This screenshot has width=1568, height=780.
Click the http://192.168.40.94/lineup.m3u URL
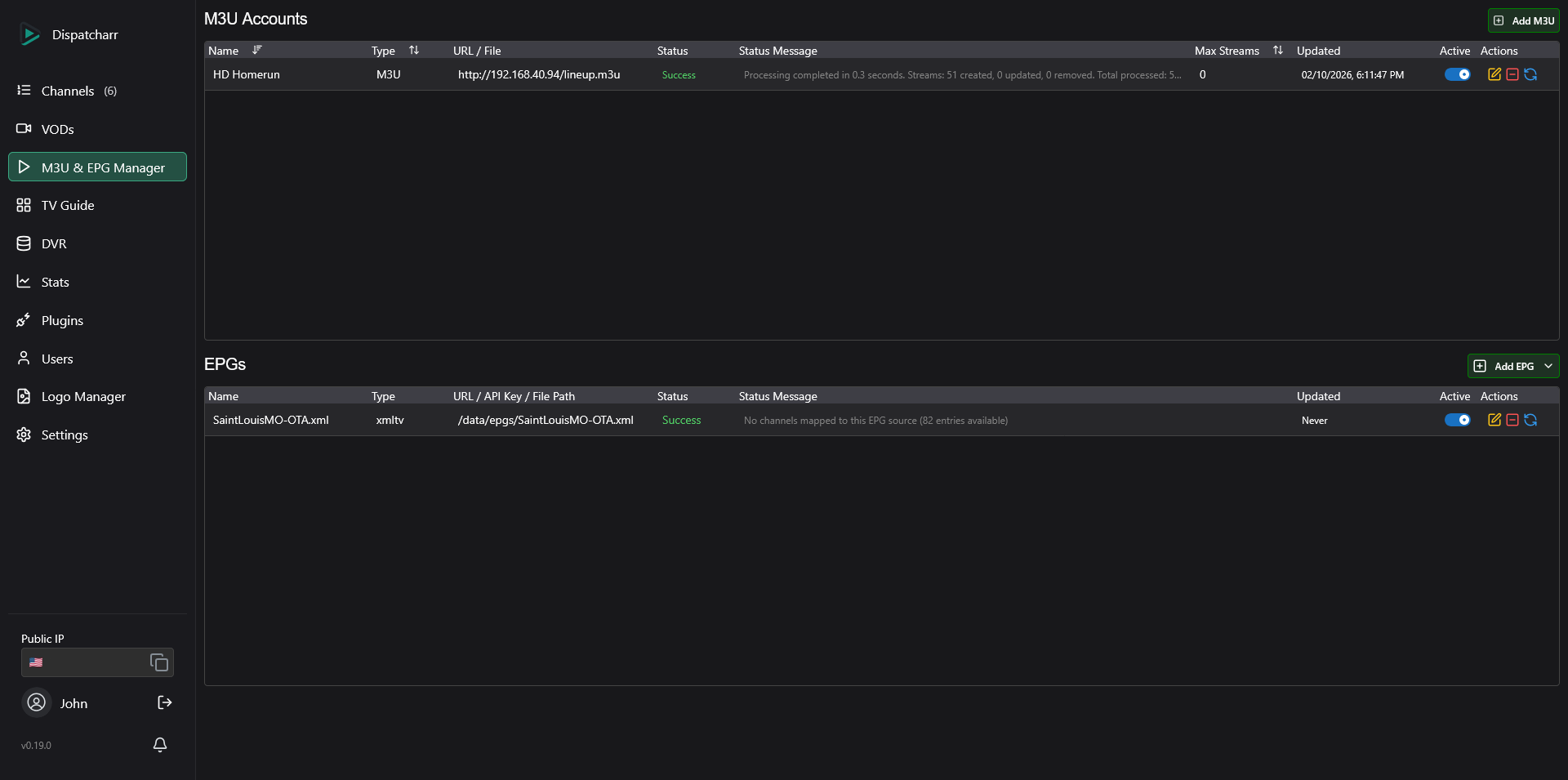tap(539, 74)
